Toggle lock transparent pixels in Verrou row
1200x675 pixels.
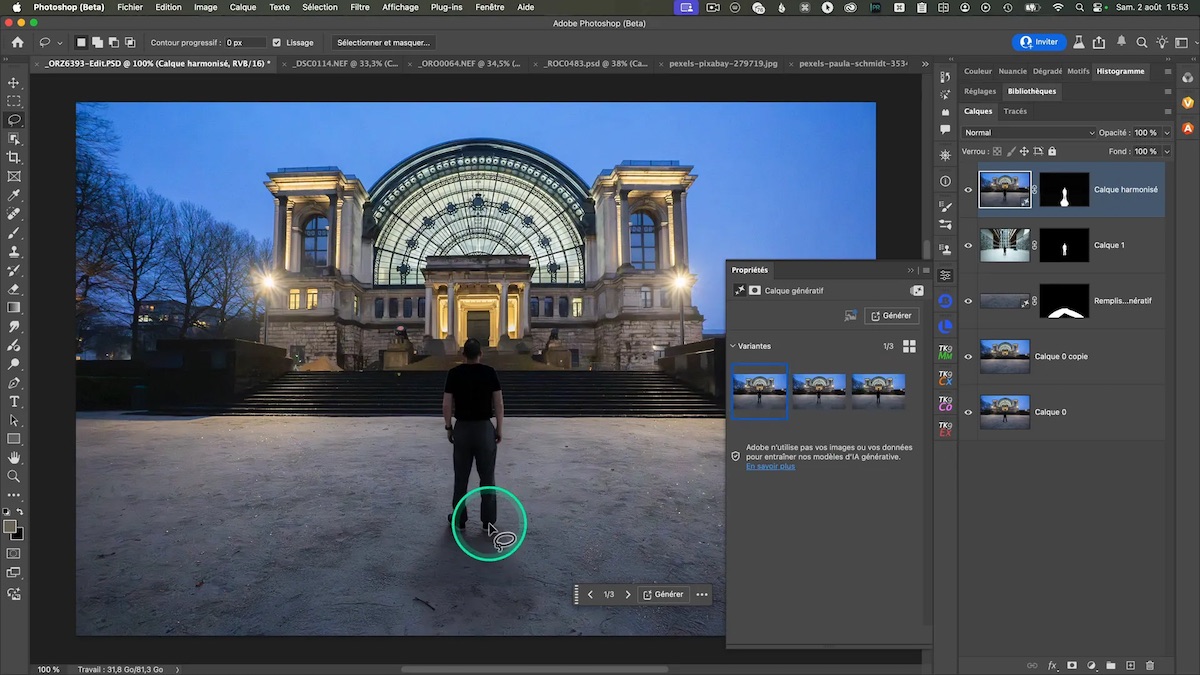pyautogui.click(x=997, y=152)
